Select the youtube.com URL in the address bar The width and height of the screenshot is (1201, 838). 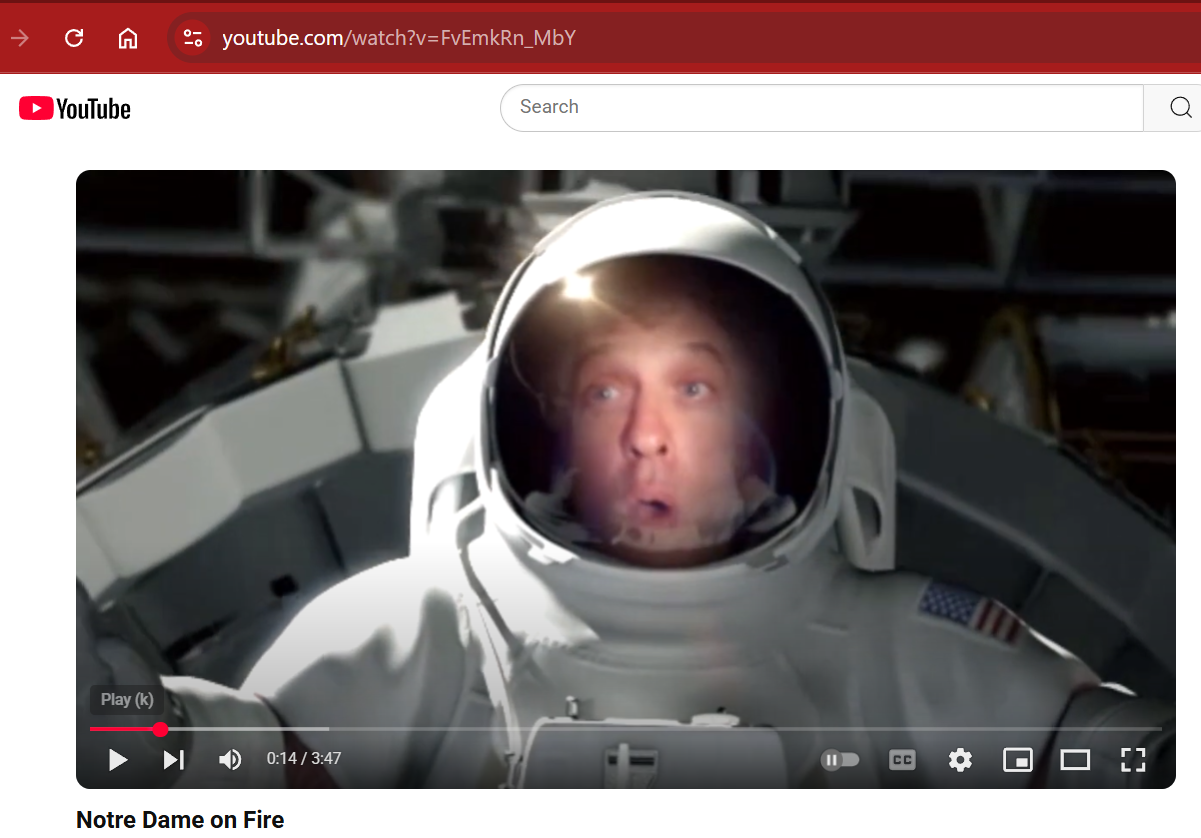pos(398,38)
